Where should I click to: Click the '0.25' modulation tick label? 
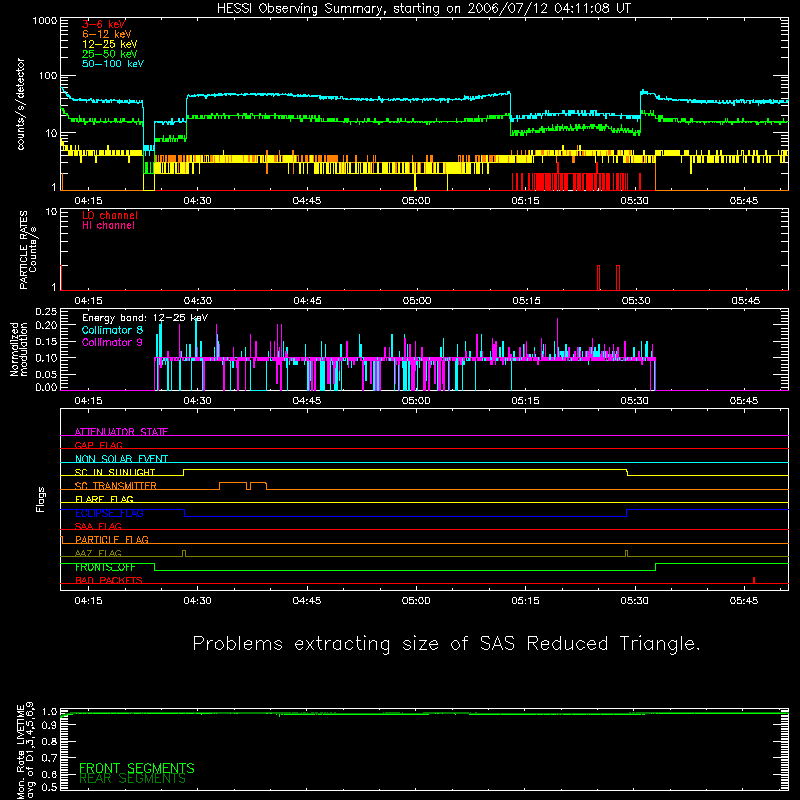[x=46, y=312]
